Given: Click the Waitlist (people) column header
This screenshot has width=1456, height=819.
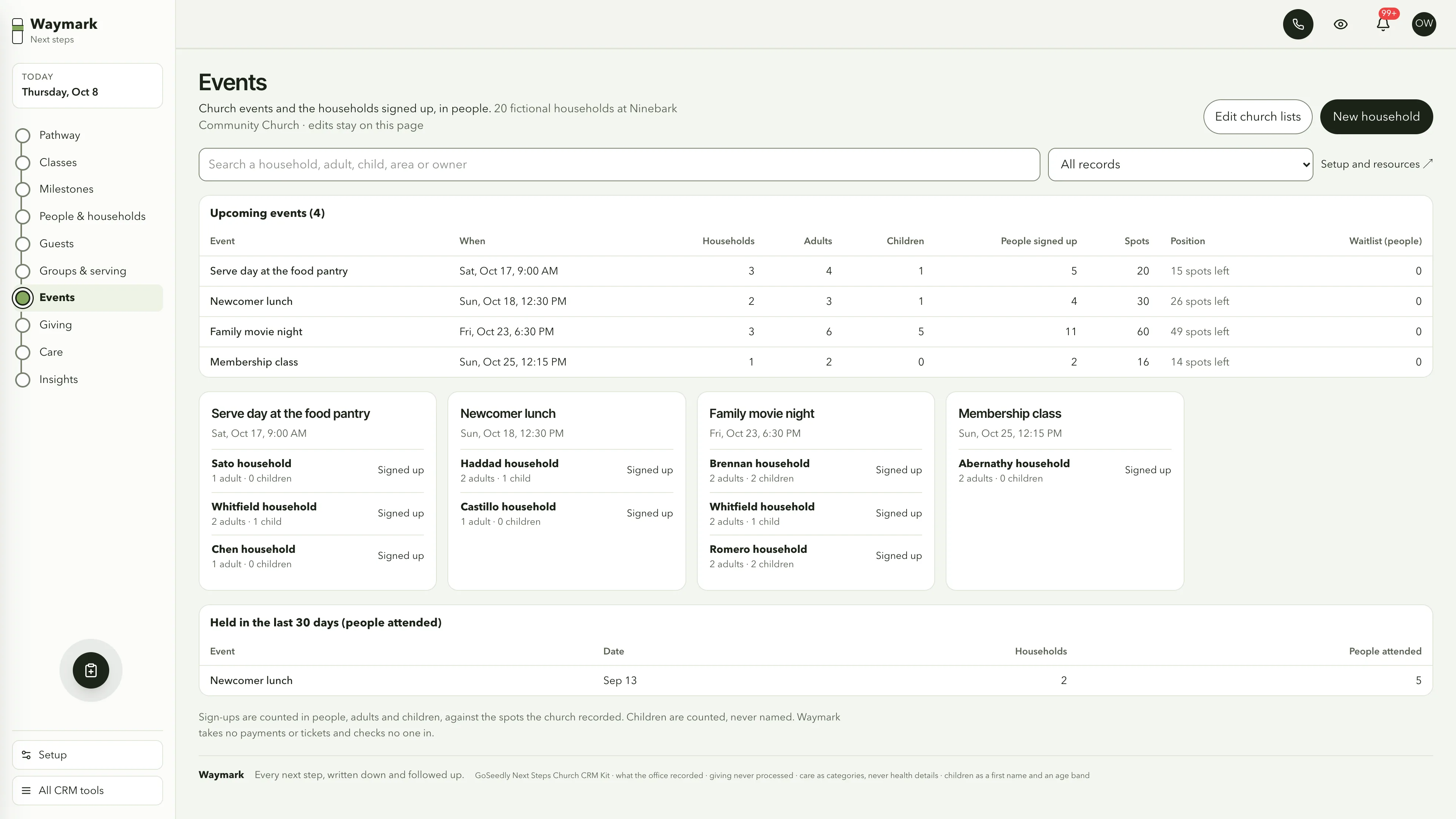Looking at the screenshot, I should click(1385, 242).
